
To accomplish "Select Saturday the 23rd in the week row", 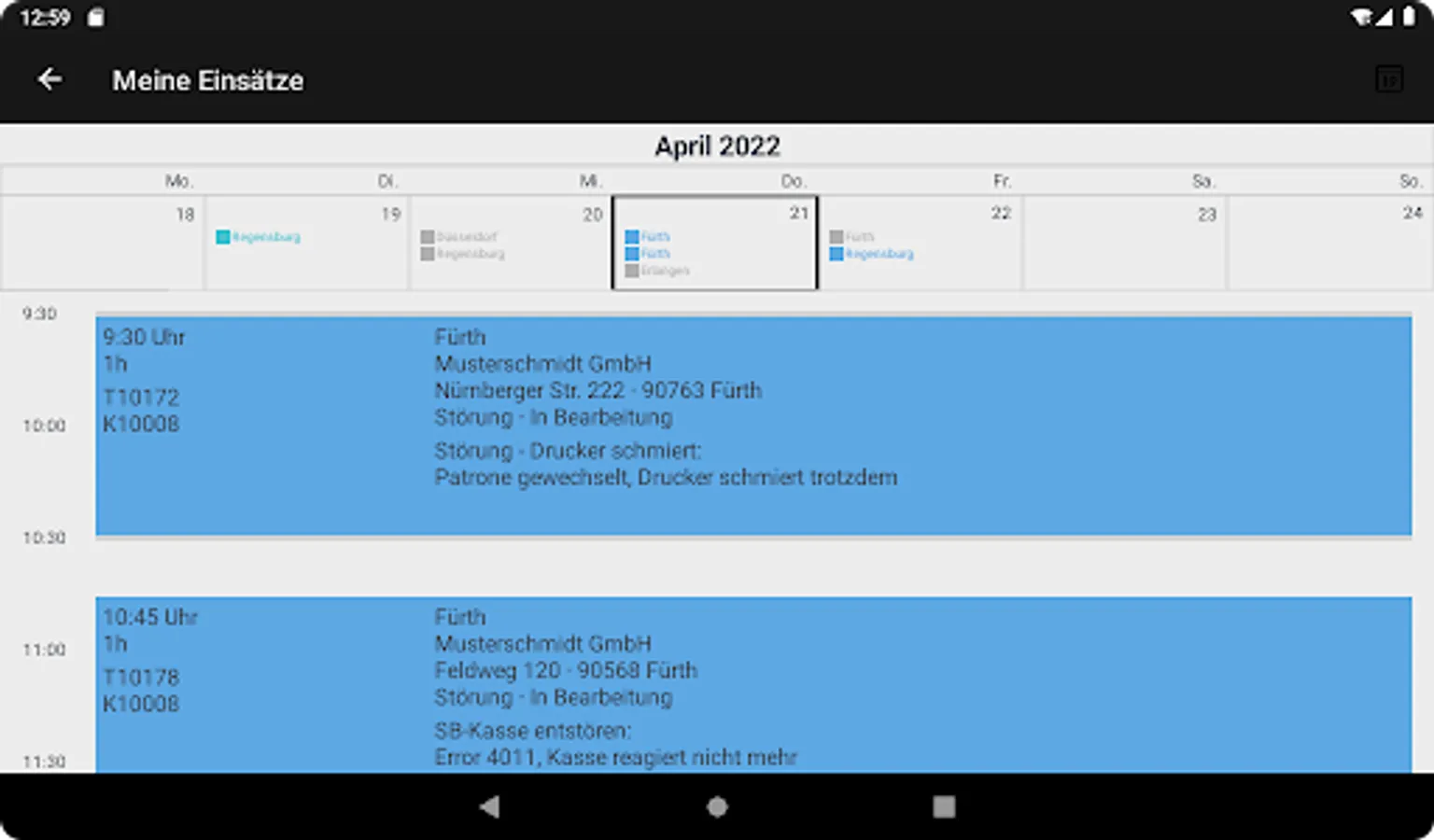I will click(1125, 243).
